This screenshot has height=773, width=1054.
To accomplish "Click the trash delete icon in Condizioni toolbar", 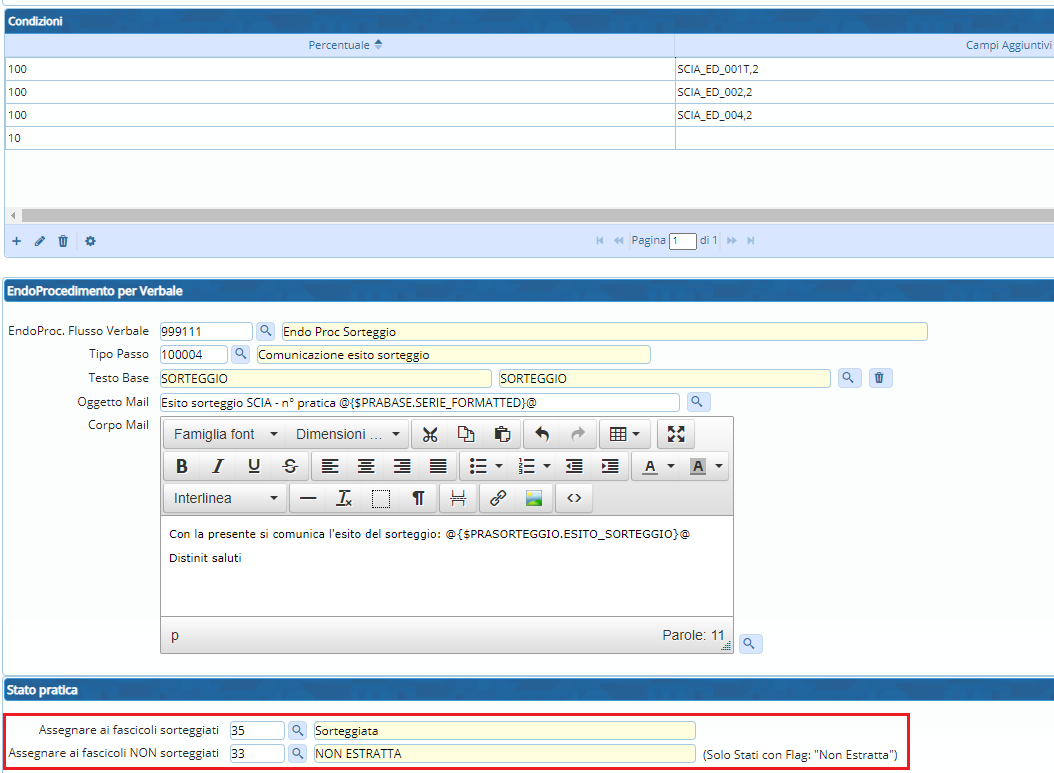I will point(63,241).
